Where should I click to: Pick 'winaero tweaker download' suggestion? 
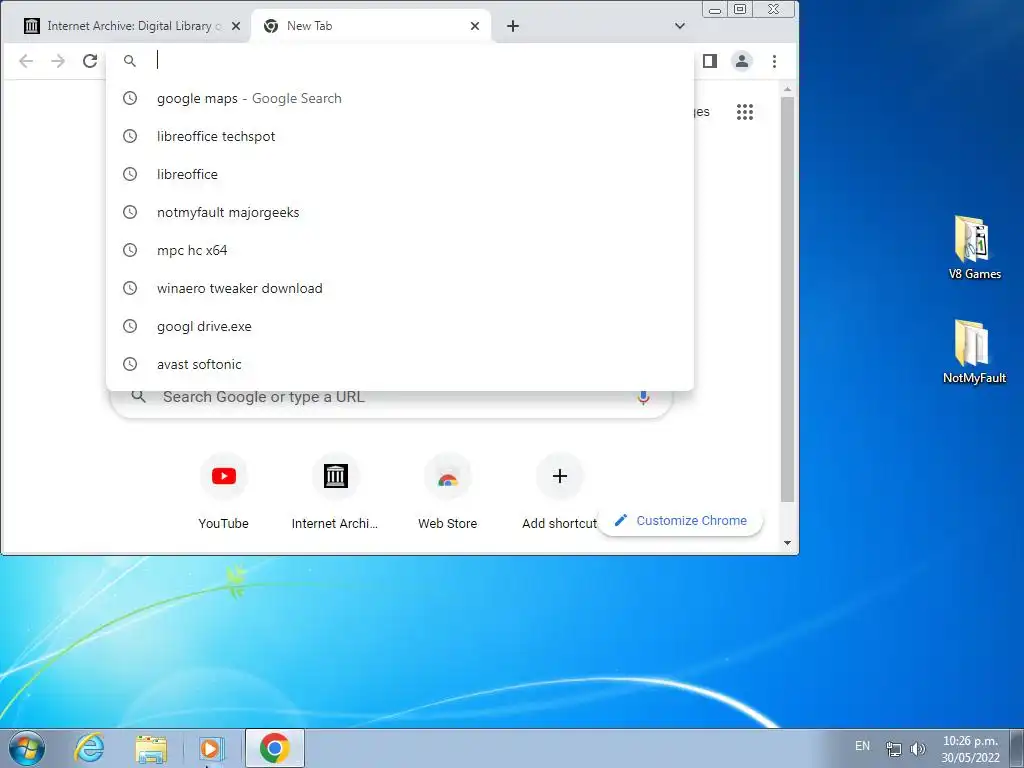pos(400,288)
